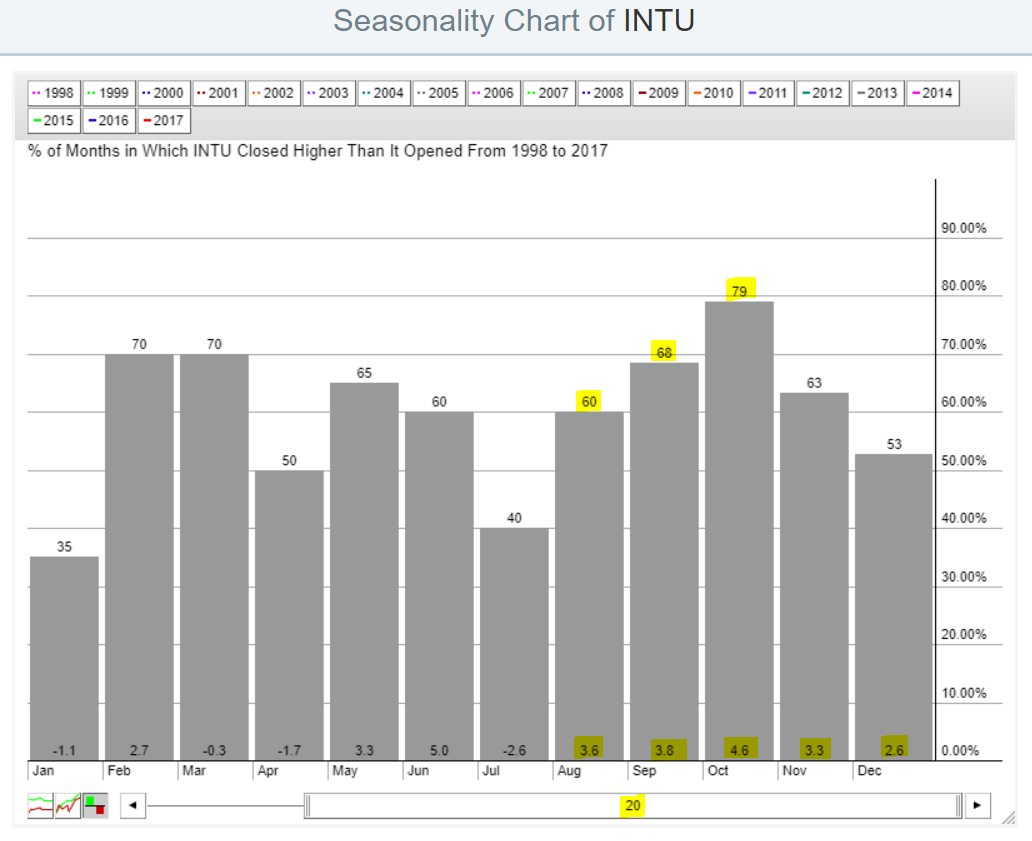Click the November bar labeled 63

pos(815,577)
